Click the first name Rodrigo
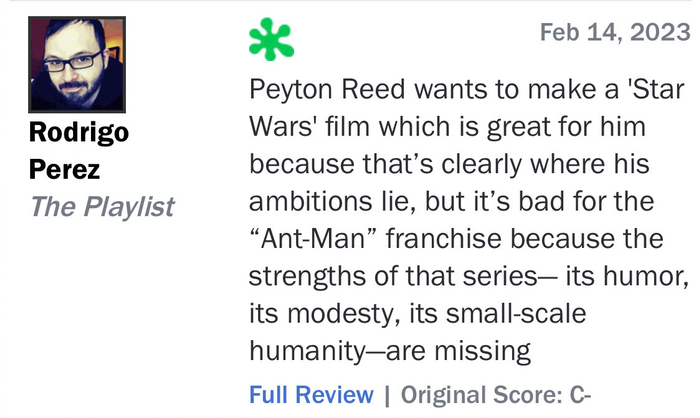The width and height of the screenshot is (700, 418). [x=79, y=132]
